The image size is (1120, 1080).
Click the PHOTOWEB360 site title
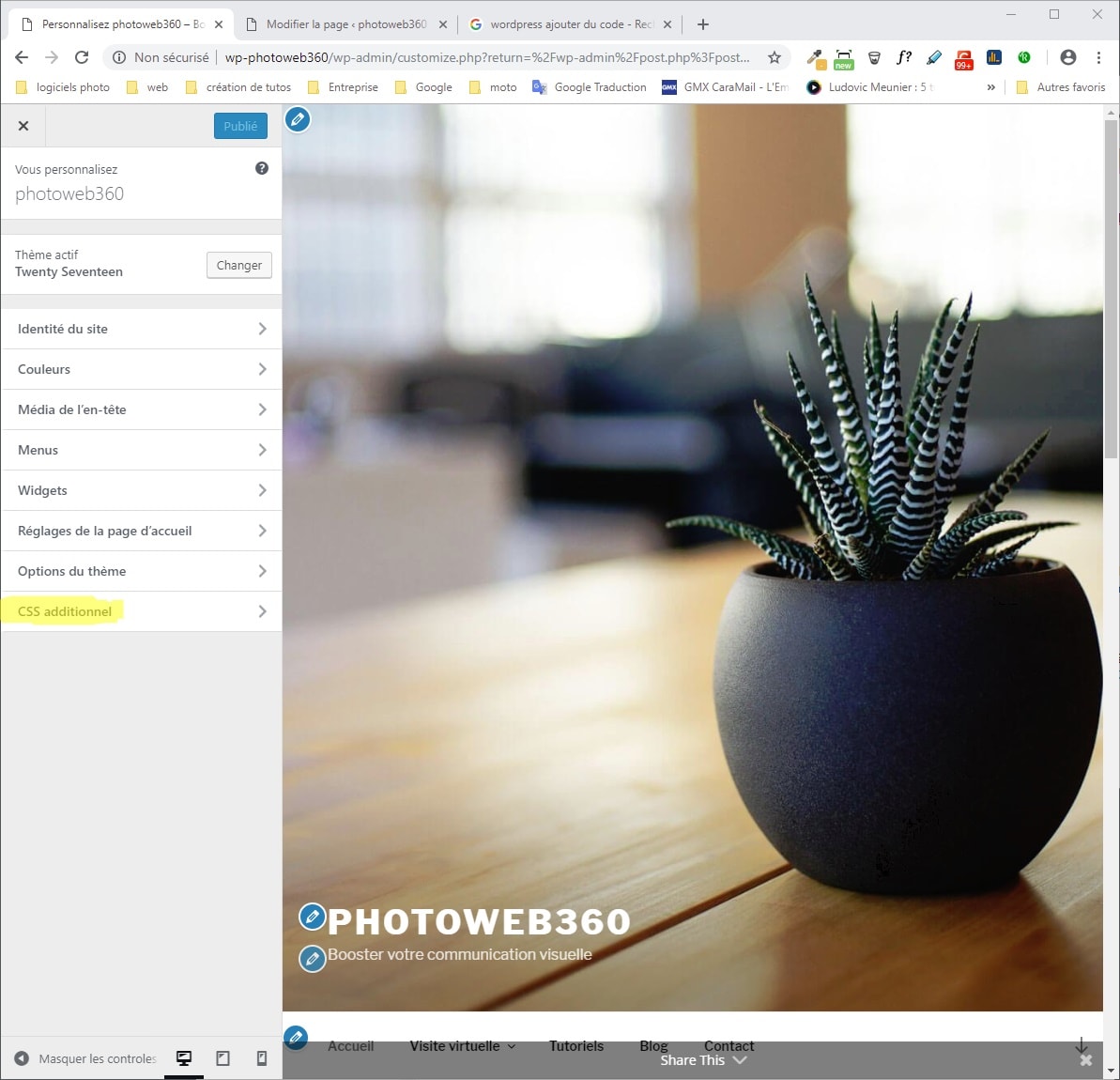[x=480, y=921]
